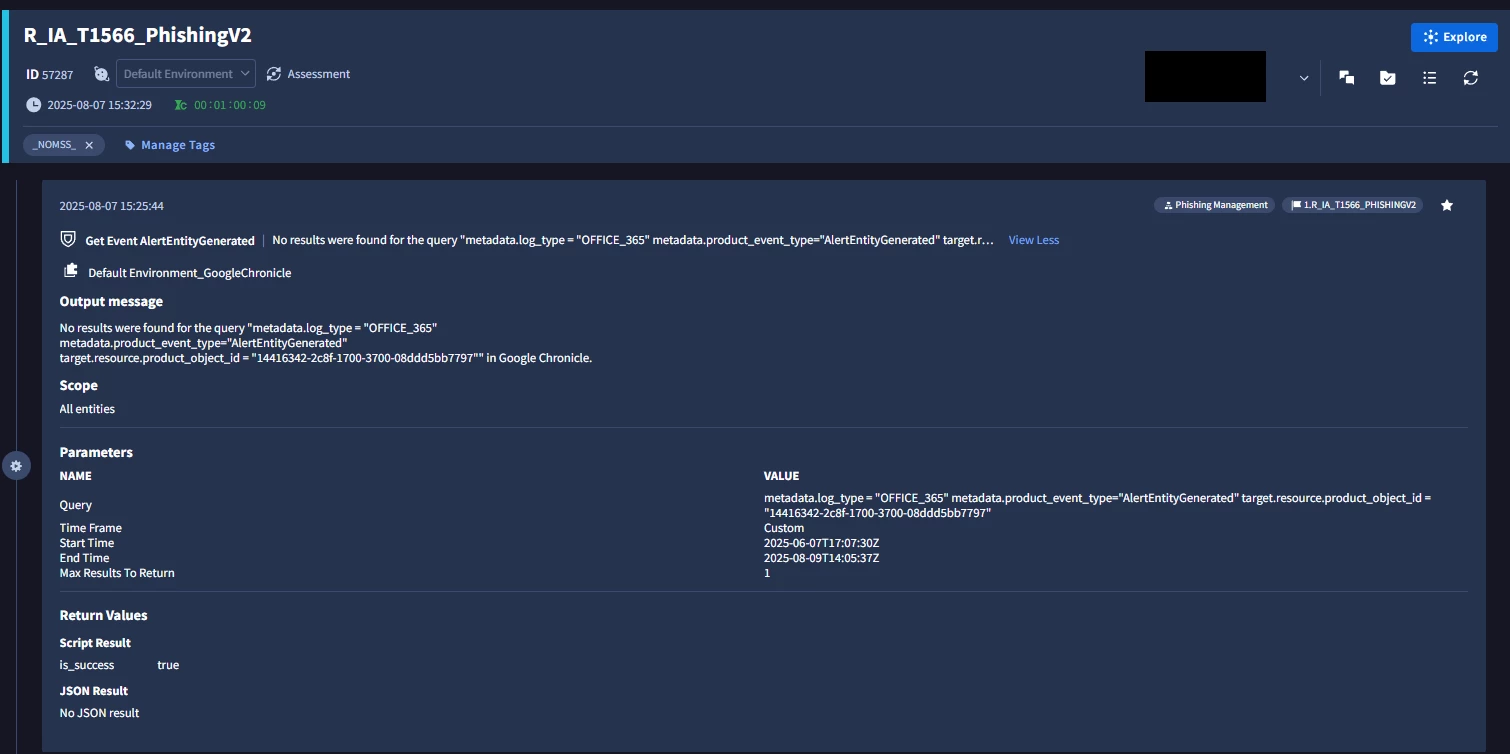Click the End Time value 2025-08-09T14:05:37Z
Image resolution: width=1510 pixels, height=754 pixels.
(x=821, y=558)
